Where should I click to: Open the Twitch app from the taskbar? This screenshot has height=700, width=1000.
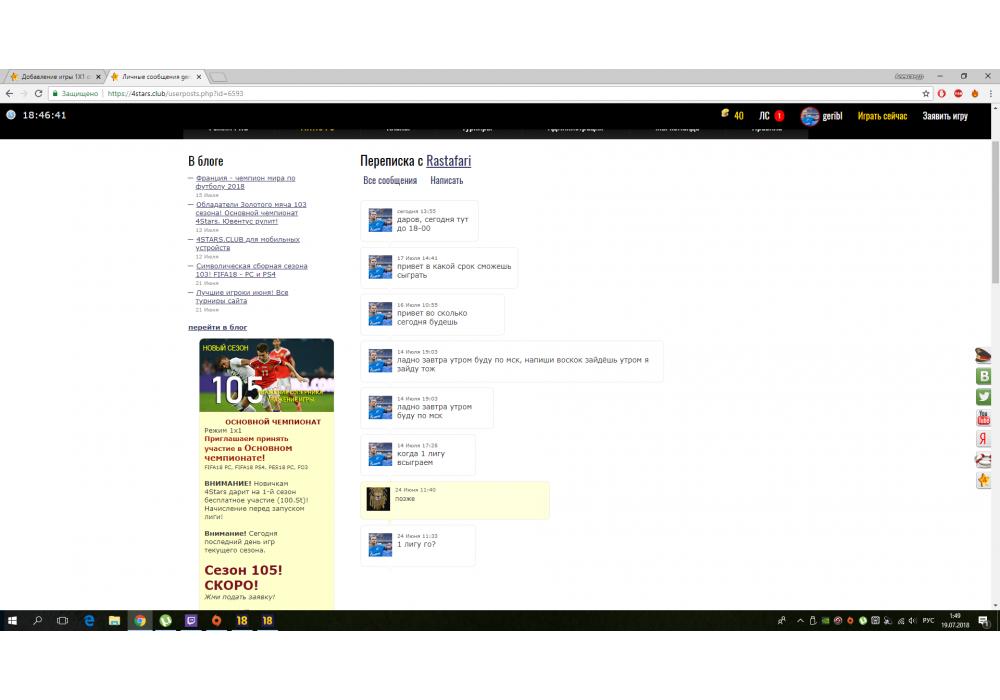pyautogui.click(x=191, y=621)
